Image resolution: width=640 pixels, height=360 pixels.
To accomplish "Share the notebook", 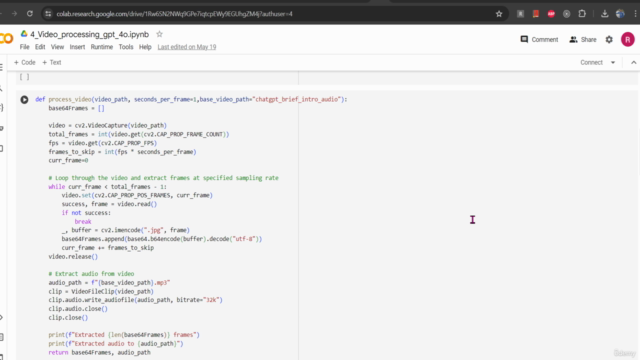I will (583, 40).
